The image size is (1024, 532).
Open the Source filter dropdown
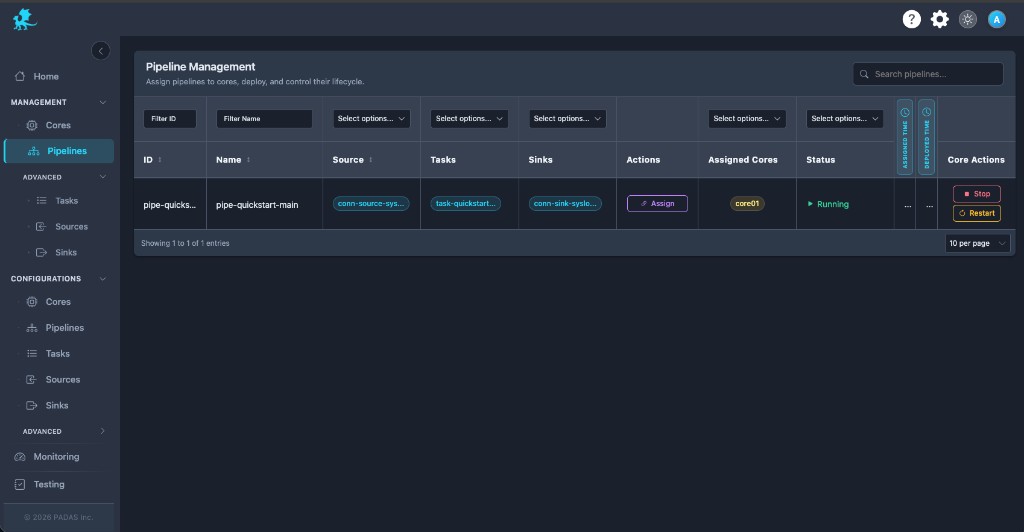pyautogui.click(x=372, y=119)
